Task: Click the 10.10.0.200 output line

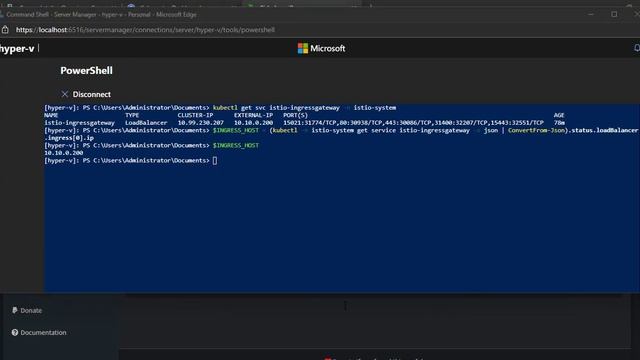Action: coord(64,153)
